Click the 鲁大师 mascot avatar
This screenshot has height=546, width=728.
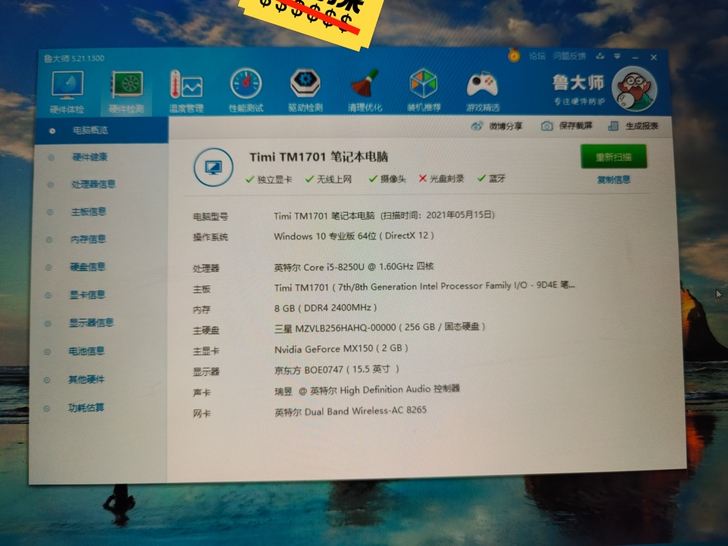coord(634,88)
